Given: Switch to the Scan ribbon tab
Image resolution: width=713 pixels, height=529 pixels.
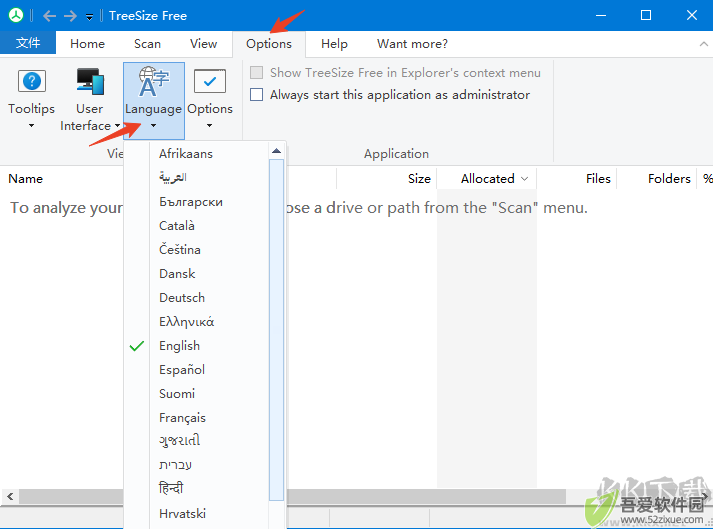Looking at the screenshot, I should pyautogui.click(x=147, y=44).
